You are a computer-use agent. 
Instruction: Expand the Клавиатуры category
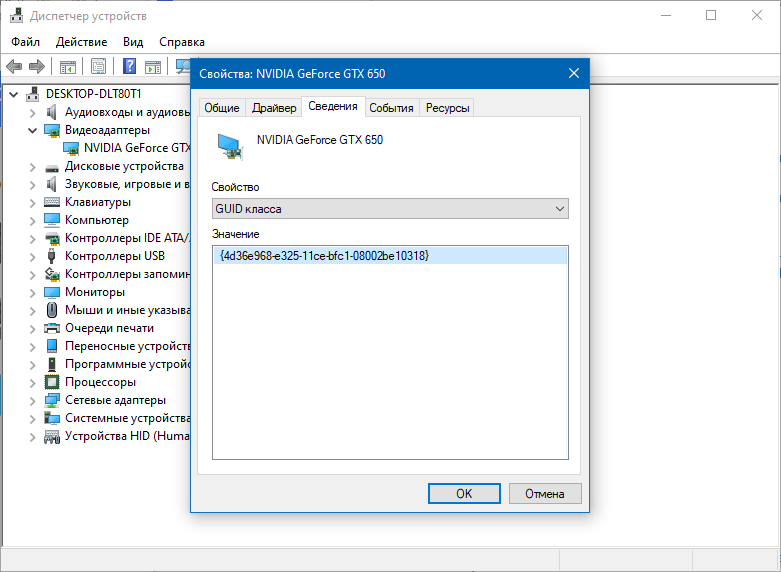tap(33, 203)
